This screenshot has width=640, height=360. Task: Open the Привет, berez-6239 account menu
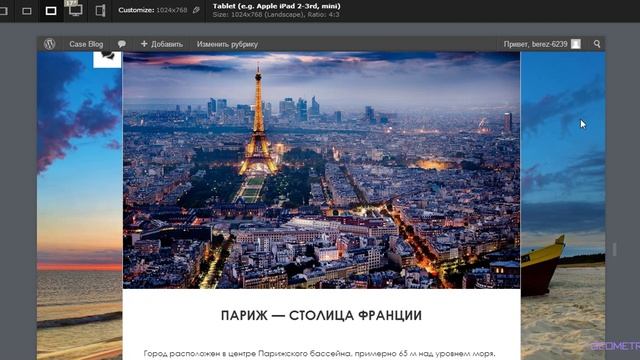tap(542, 44)
